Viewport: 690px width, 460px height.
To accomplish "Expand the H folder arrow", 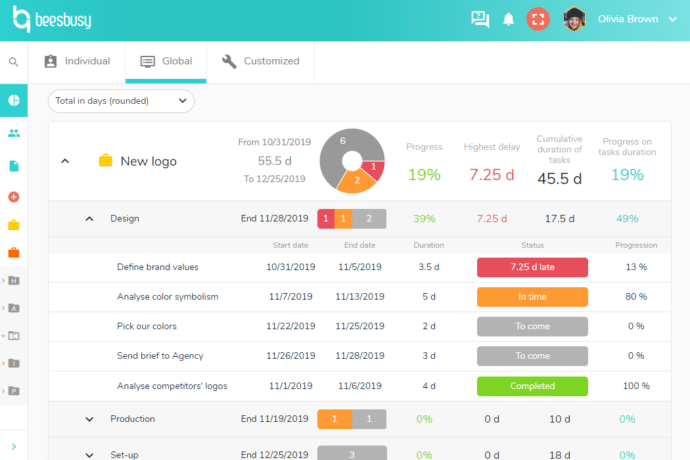I will click(x=4, y=280).
